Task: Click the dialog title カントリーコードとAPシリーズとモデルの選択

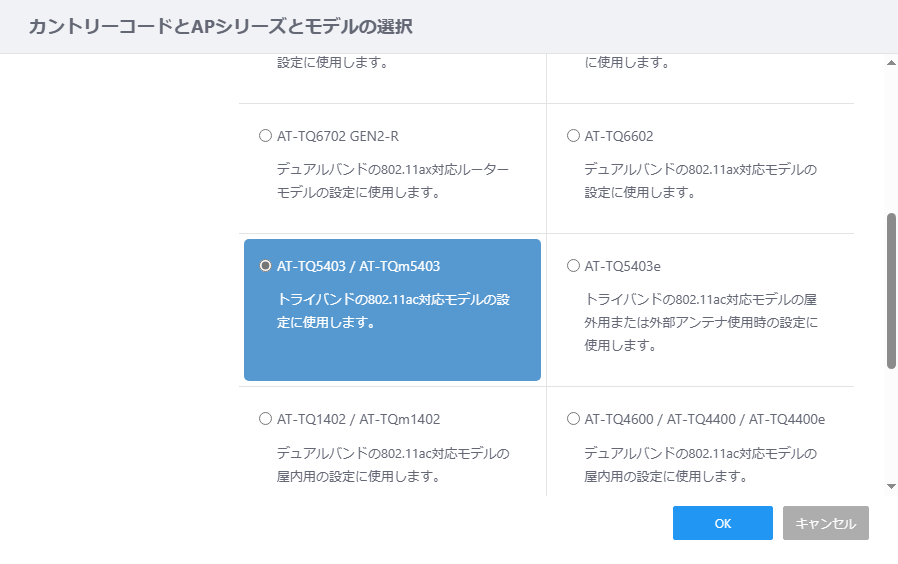Action: click(220, 26)
